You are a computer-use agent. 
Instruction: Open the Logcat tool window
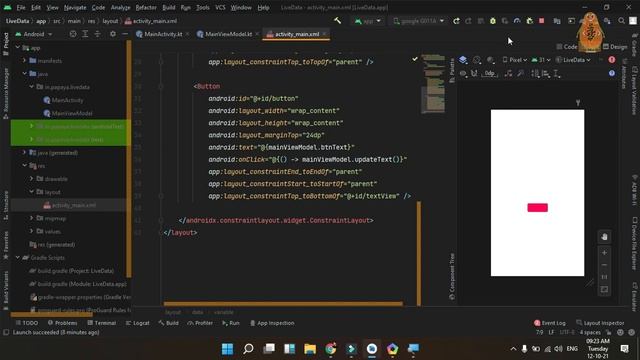[138, 323]
